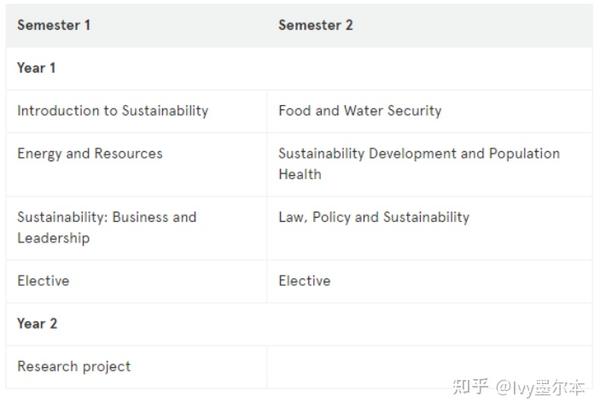
Task: Click Food and Water Security cell
Action: pyautogui.click(x=360, y=111)
